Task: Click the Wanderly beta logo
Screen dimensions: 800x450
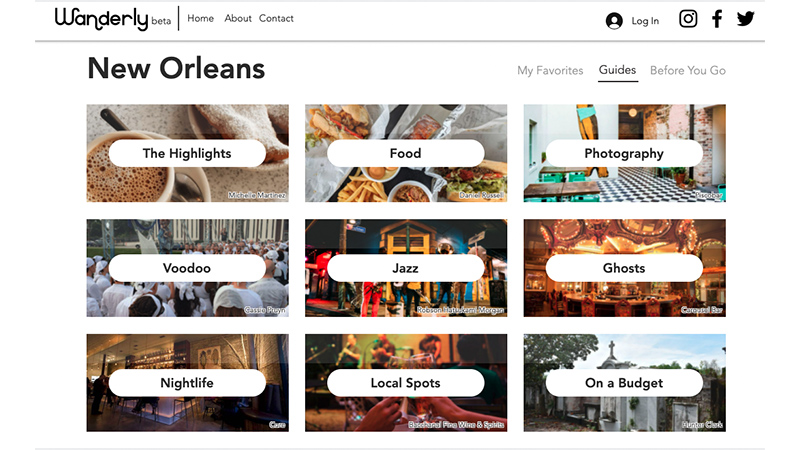Action: click(113, 19)
